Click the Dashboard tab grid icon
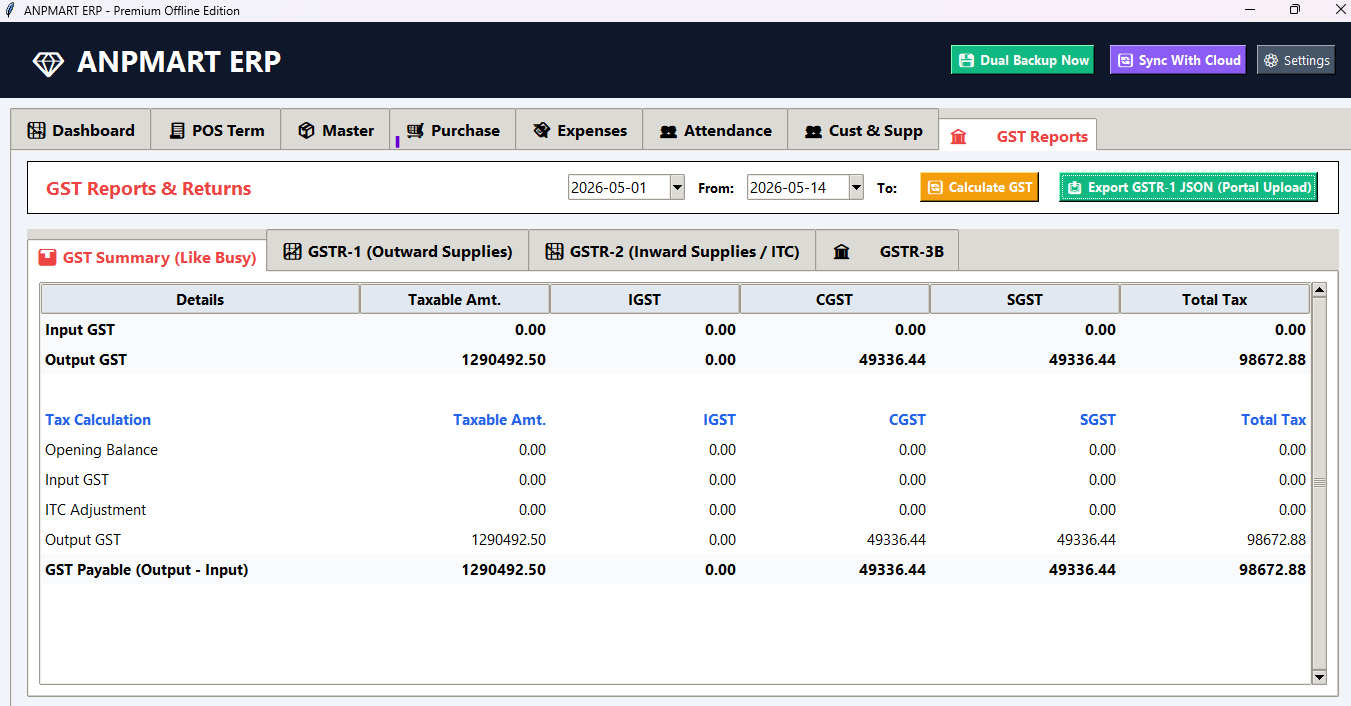Viewport: 1351px width, 706px height. click(x=36, y=130)
